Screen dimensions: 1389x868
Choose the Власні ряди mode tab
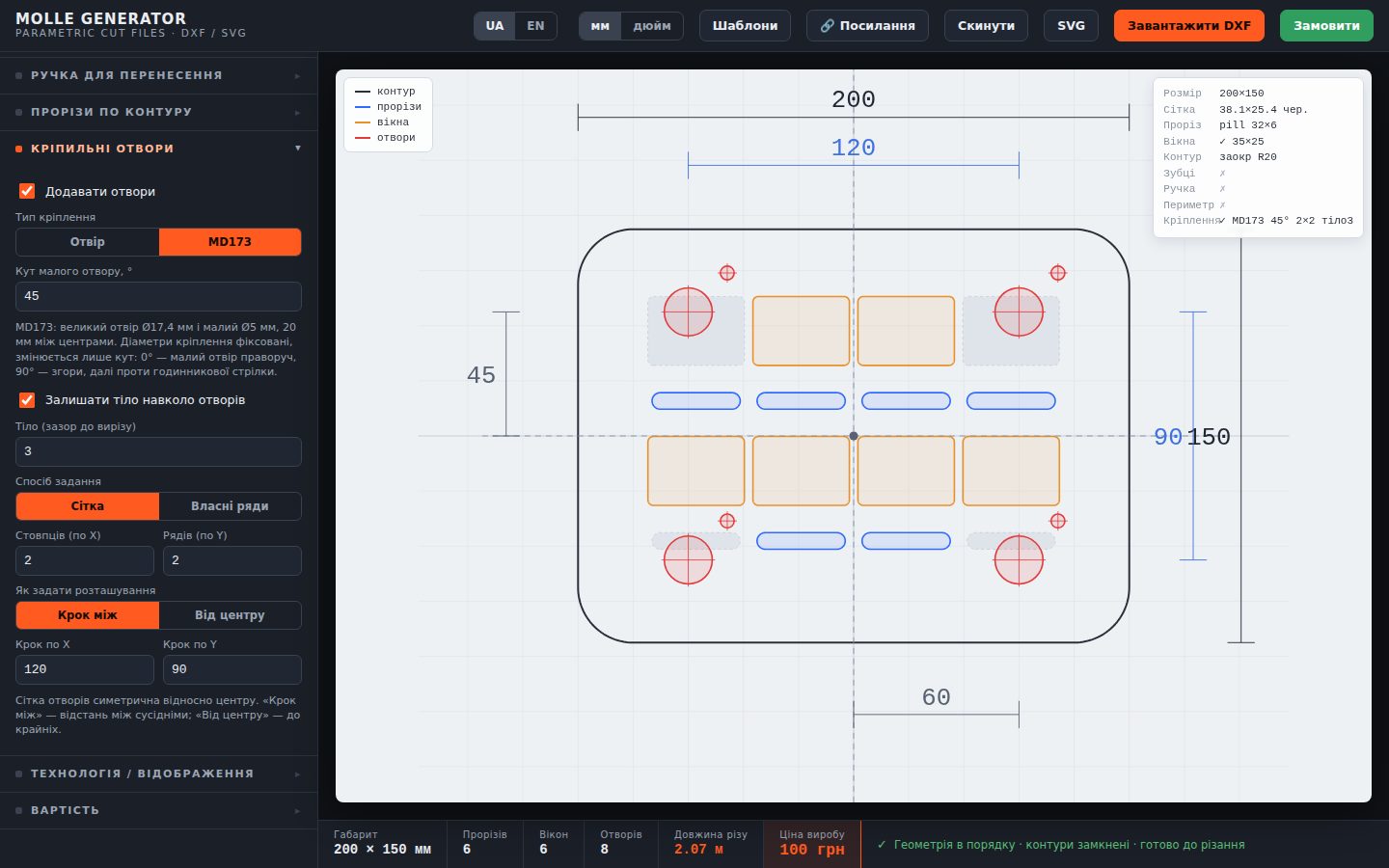pyautogui.click(x=230, y=506)
